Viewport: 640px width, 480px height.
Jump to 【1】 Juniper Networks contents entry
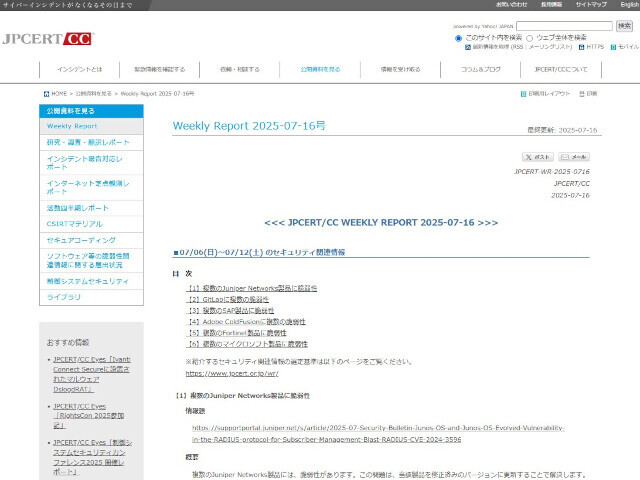pos(251,288)
